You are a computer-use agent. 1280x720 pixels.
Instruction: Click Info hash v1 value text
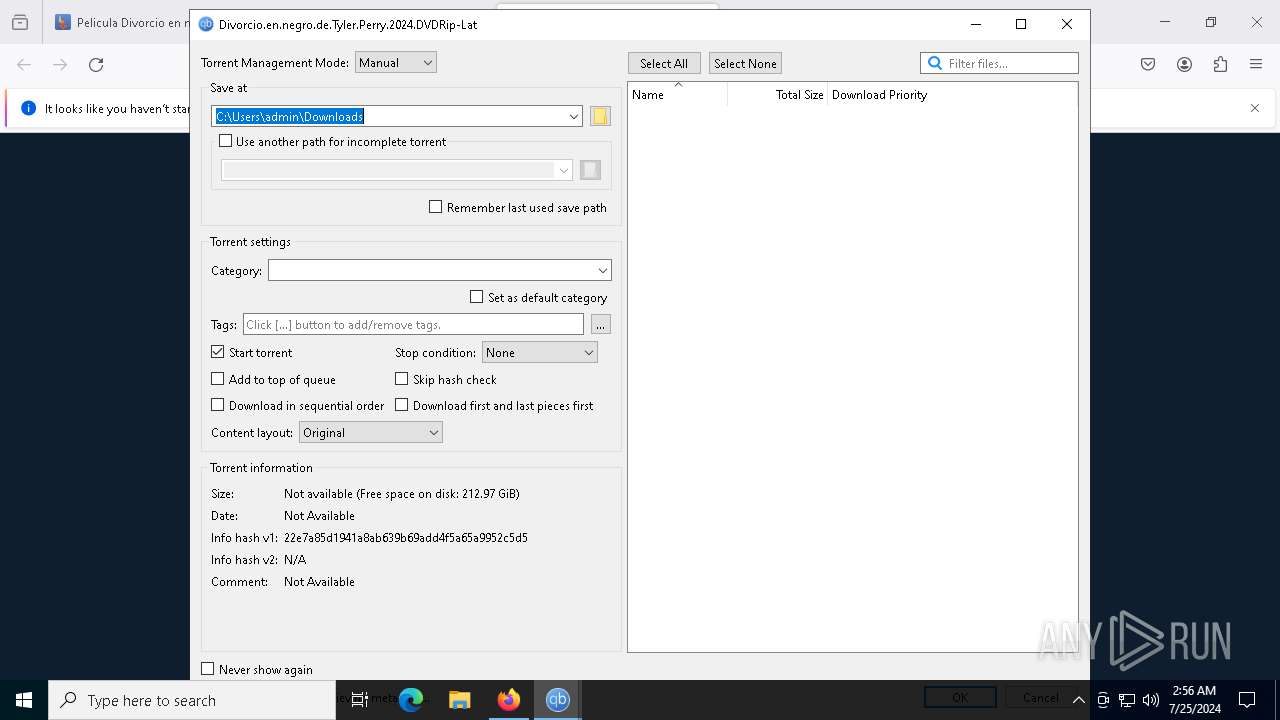pyautogui.click(x=406, y=538)
